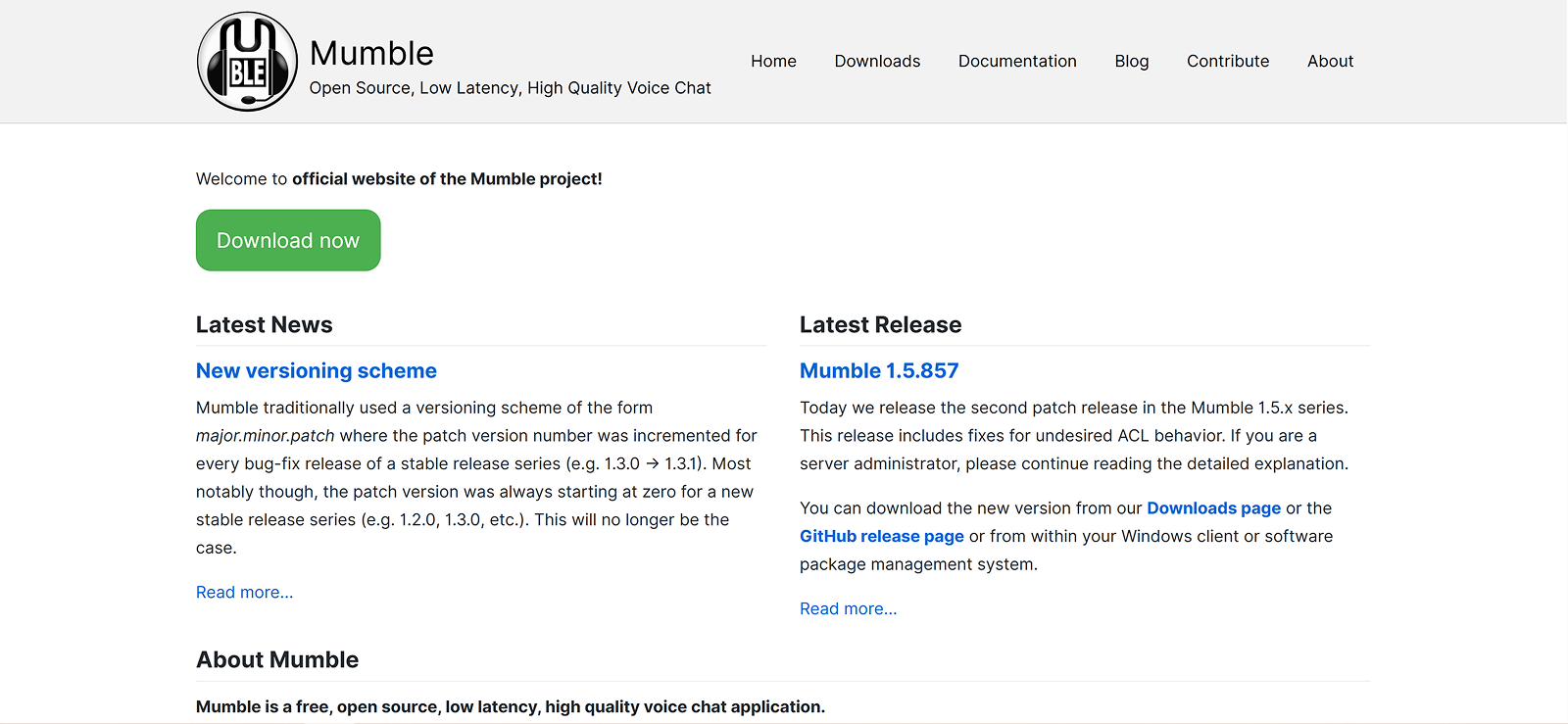Go to Downloads in the navigation bar
Viewport: 1568px width, 724px height.
[877, 61]
